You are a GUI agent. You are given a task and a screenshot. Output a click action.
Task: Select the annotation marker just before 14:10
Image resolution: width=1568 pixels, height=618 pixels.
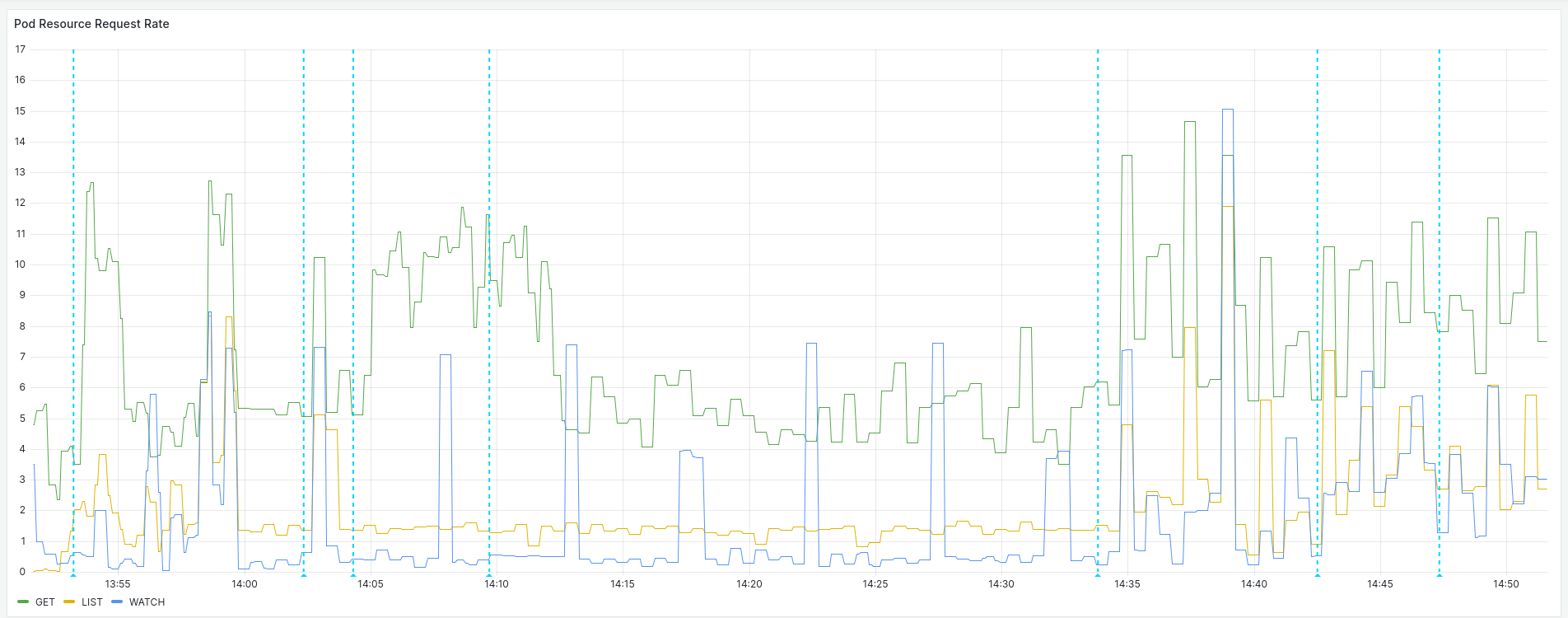point(489,574)
